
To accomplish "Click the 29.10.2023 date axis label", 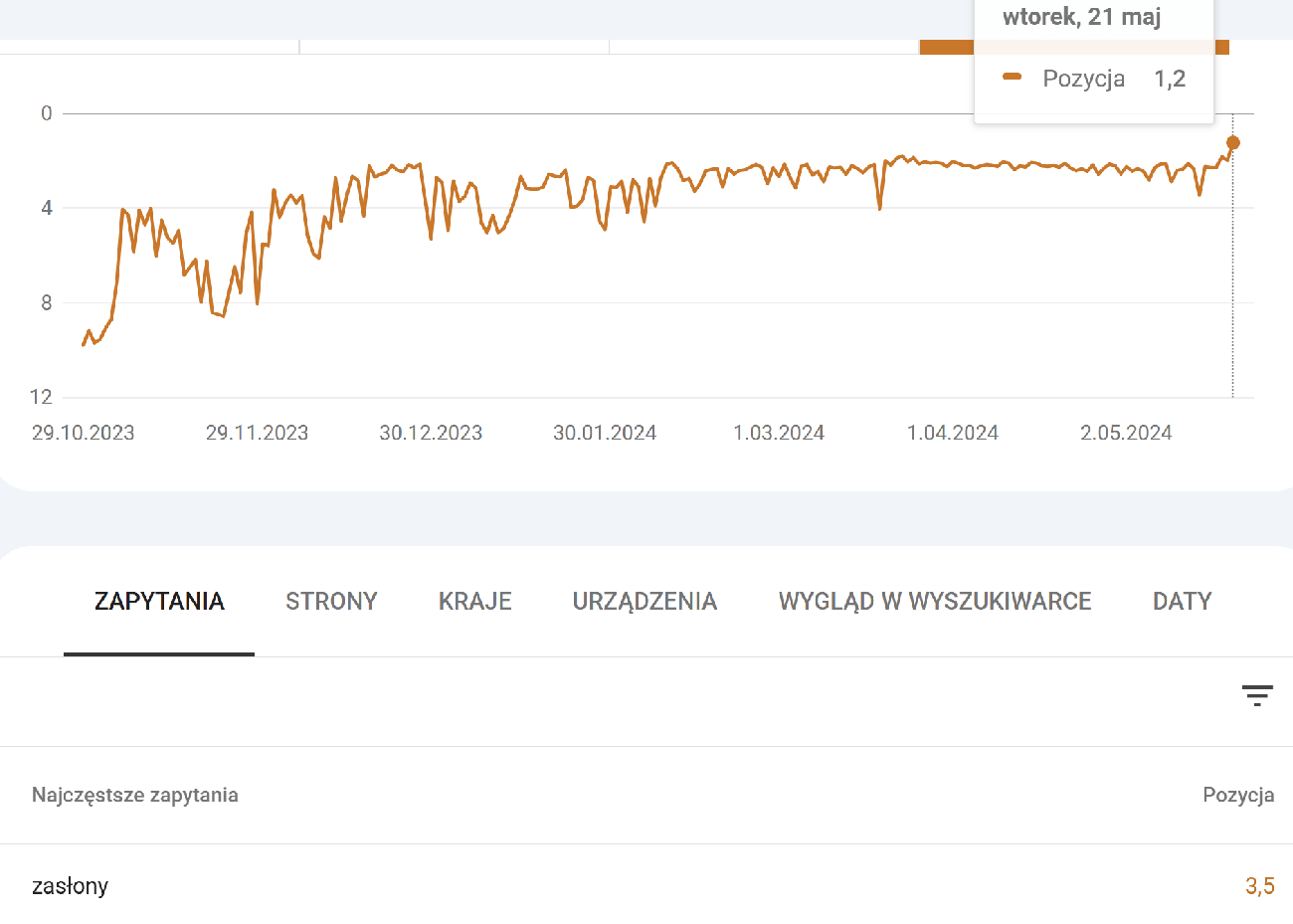I will (84, 433).
